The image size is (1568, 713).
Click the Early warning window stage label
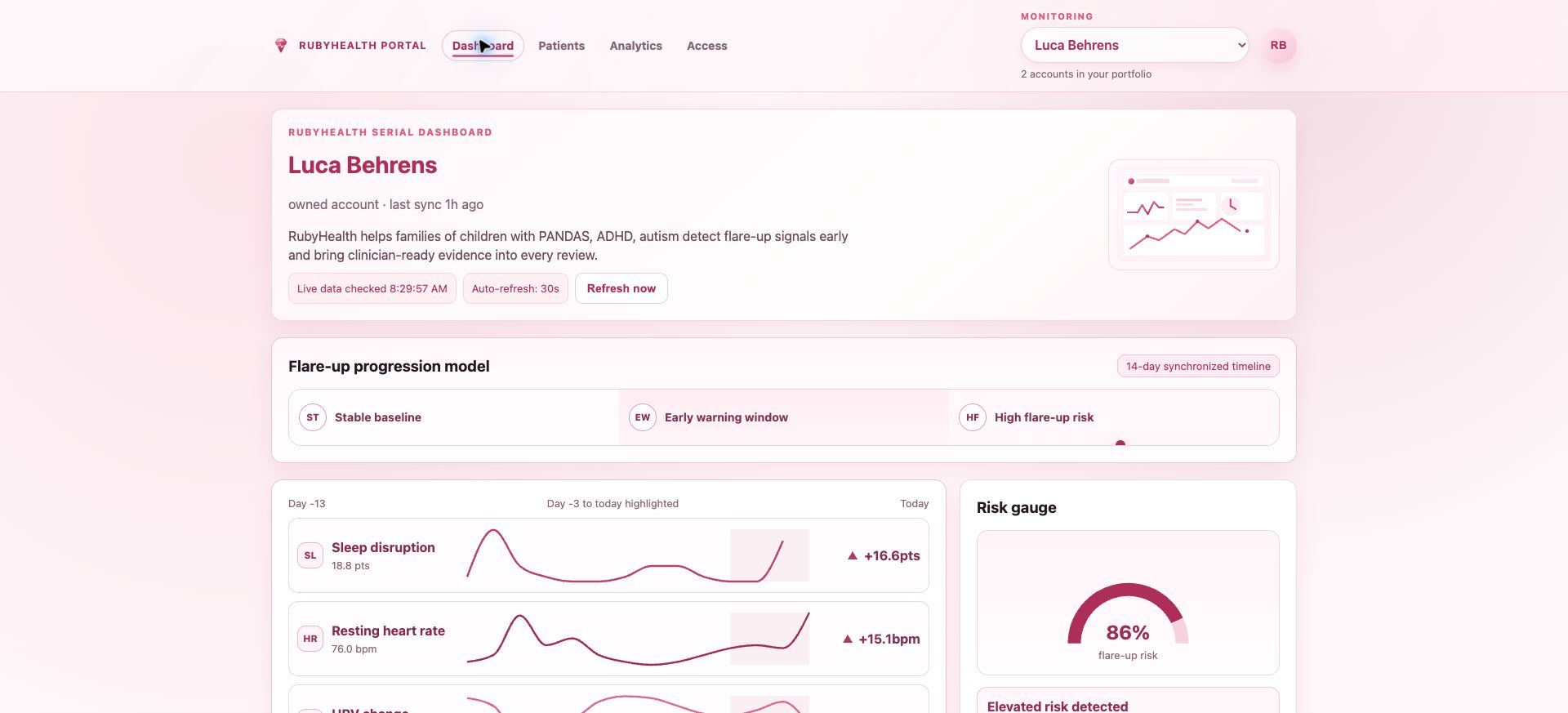726,417
